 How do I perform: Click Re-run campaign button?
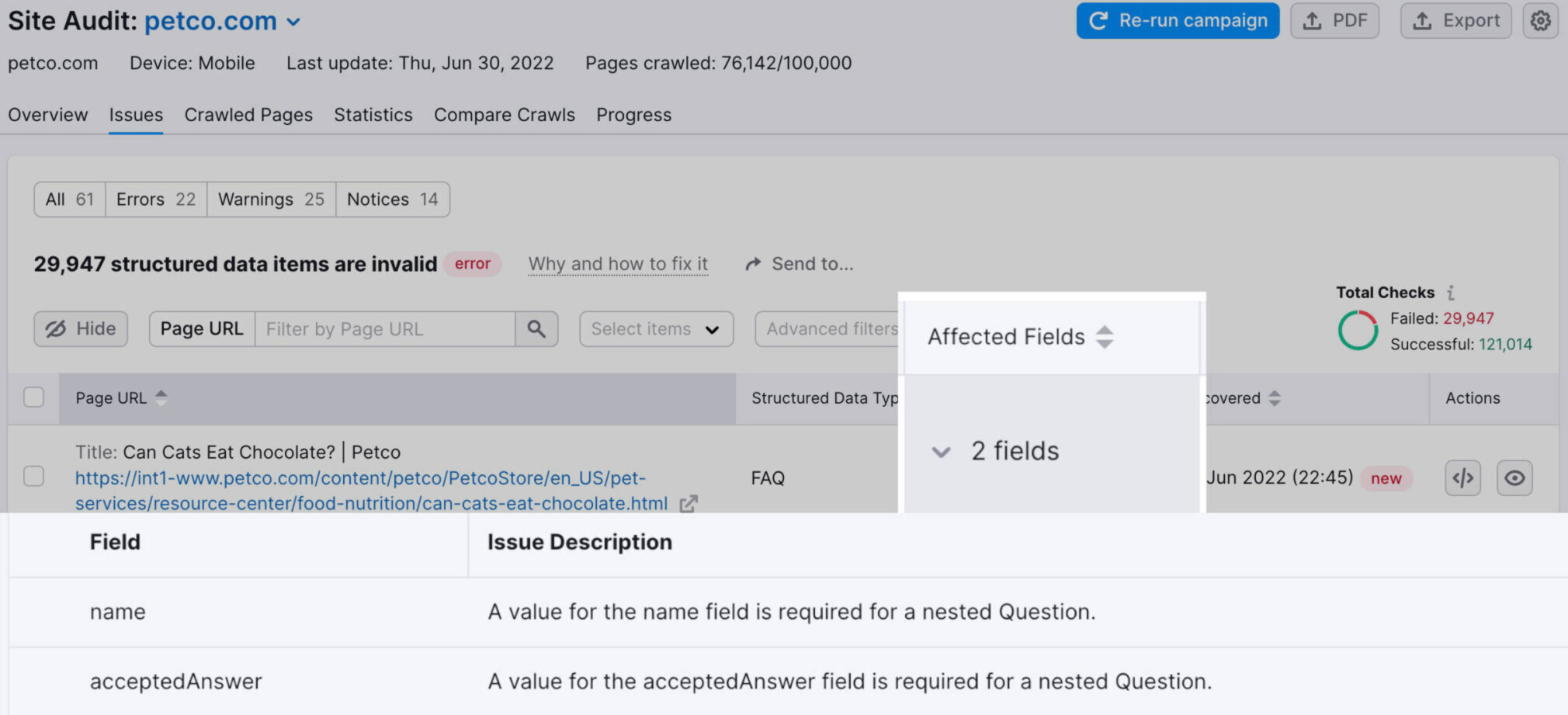click(1178, 21)
